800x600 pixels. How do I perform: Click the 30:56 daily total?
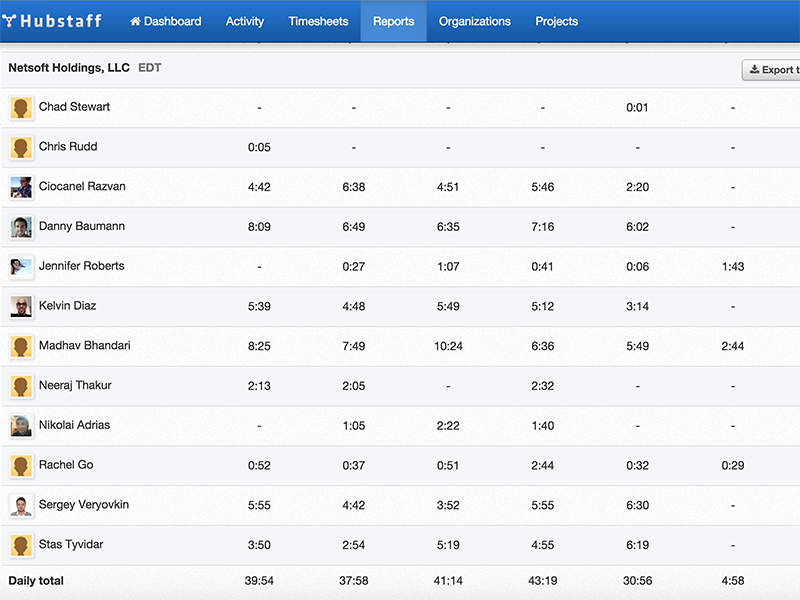click(637, 581)
